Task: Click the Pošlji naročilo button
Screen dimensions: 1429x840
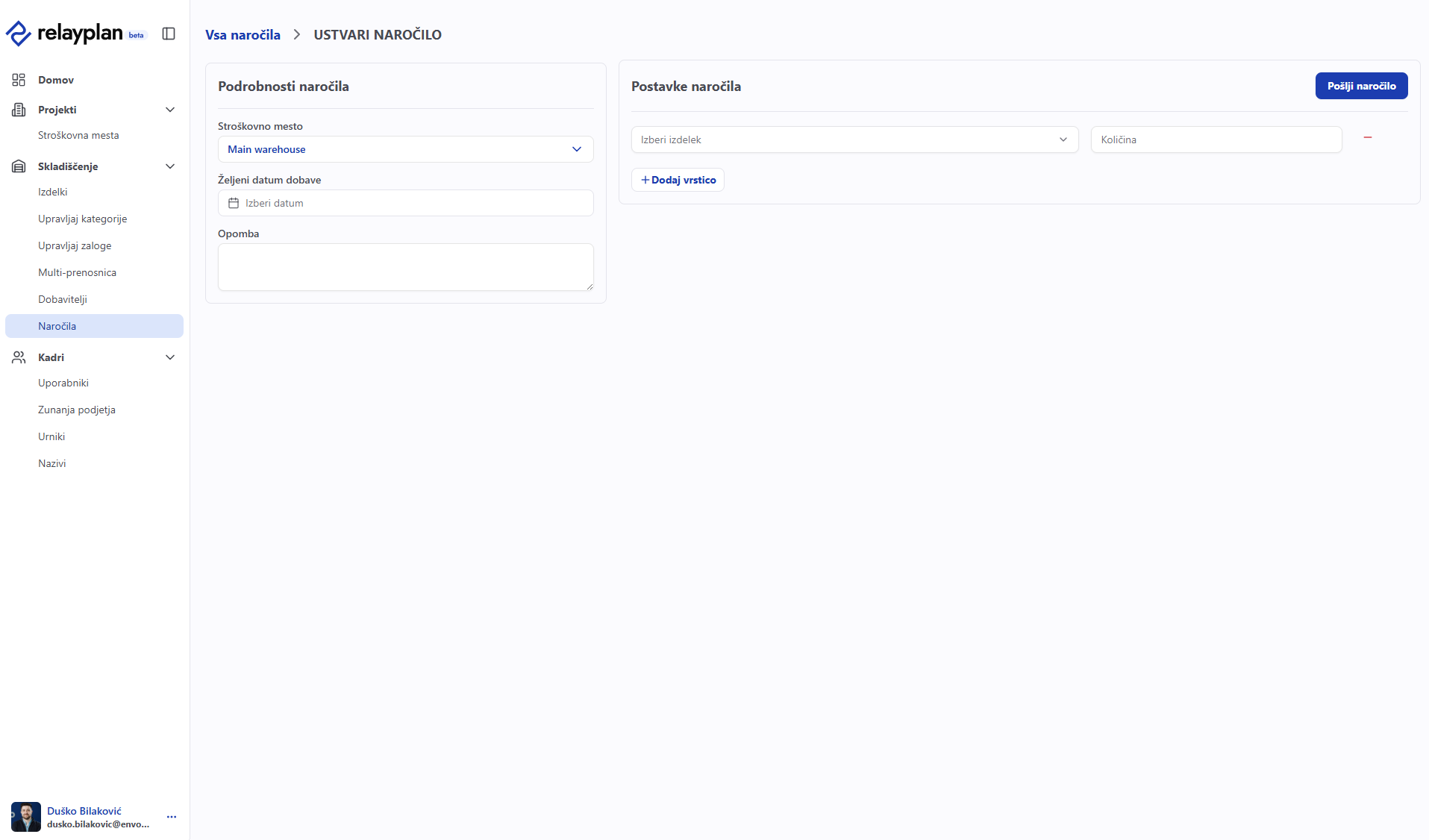Action: click(1361, 86)
